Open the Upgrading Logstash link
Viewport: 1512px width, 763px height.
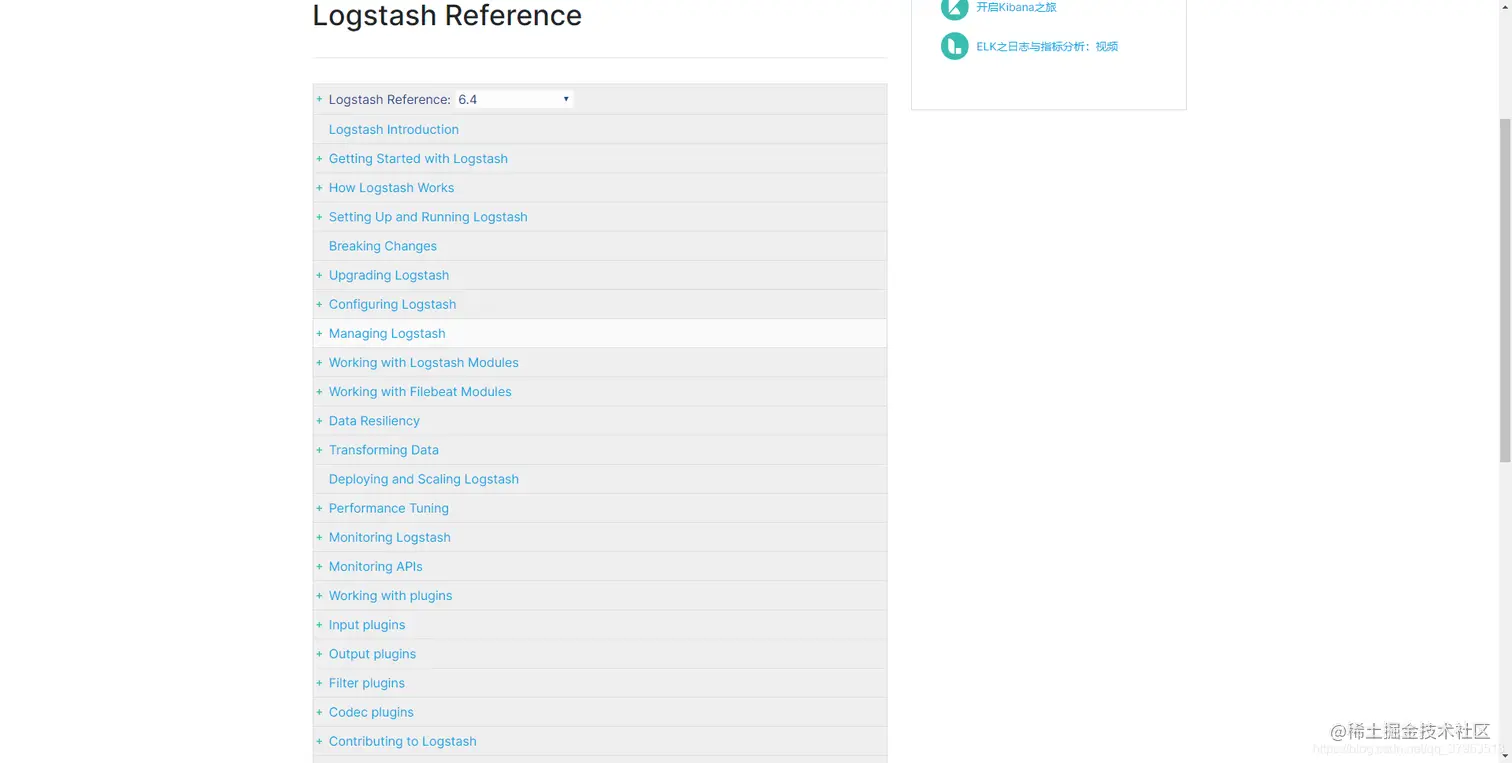coord(389,275)
